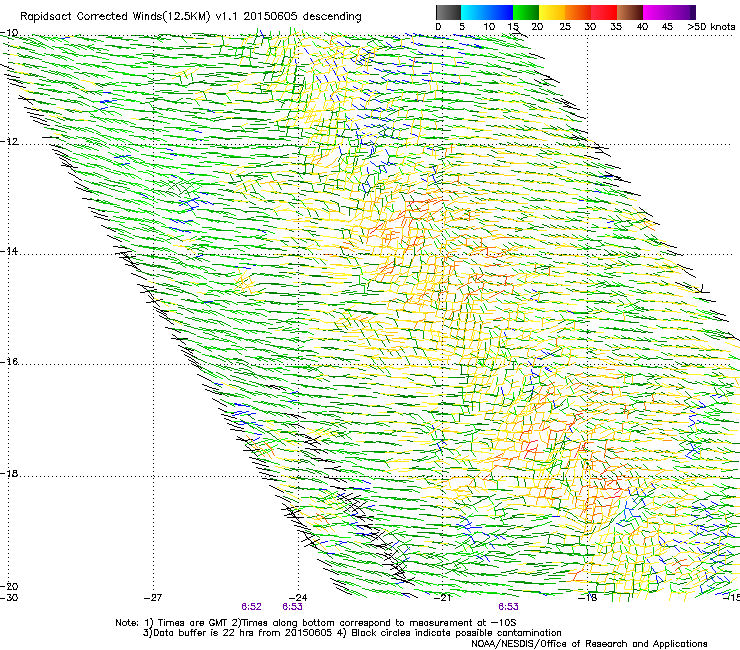Select the green 15–20 knots legend segment

click(x=526, y=12)
